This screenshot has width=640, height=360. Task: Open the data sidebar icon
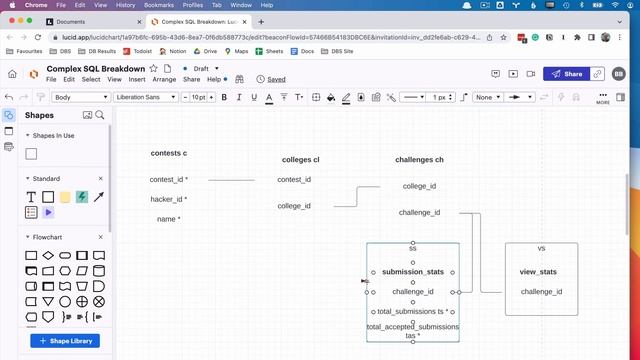click(9, 147)
